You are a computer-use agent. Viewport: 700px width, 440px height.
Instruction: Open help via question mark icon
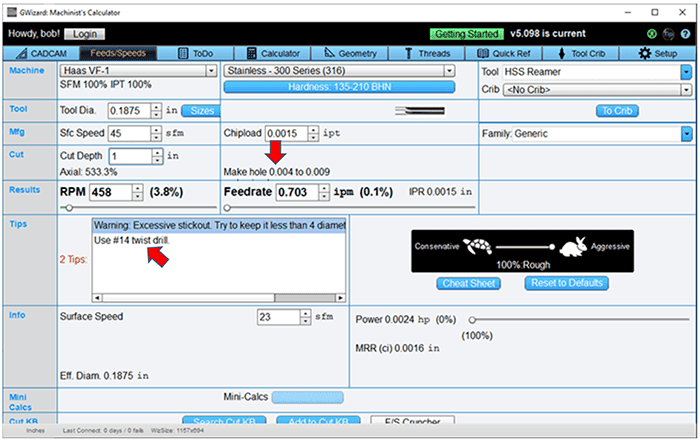(x=685, y=34)
